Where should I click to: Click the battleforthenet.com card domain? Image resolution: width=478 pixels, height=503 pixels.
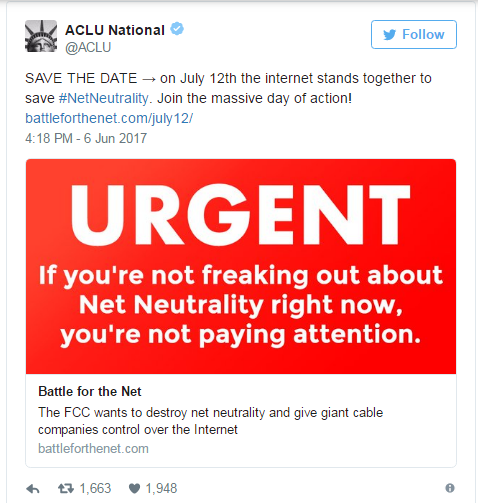pos(93,449)
